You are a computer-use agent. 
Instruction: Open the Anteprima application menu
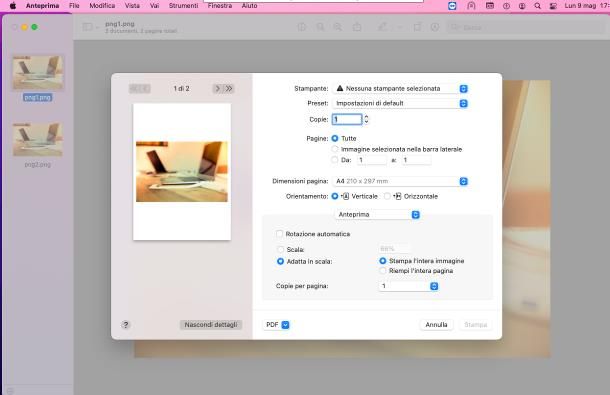[x=42, y=5]
